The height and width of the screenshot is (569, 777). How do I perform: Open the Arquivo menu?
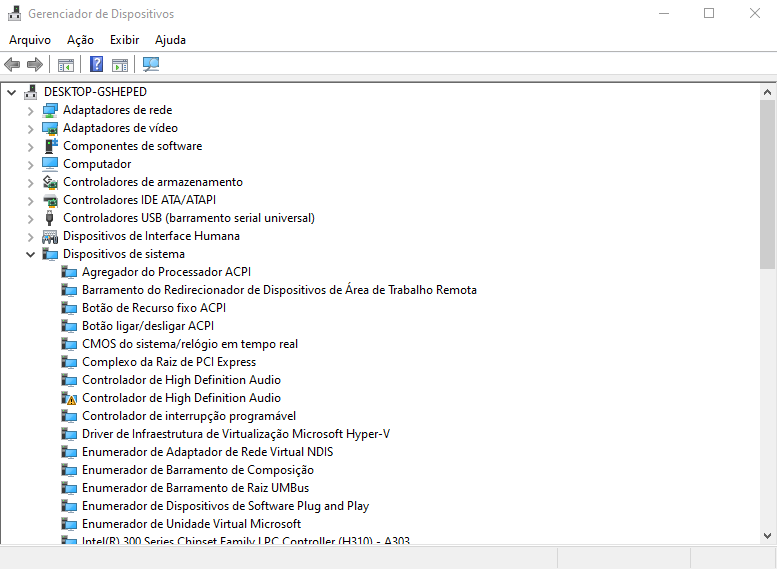[30, 40]
